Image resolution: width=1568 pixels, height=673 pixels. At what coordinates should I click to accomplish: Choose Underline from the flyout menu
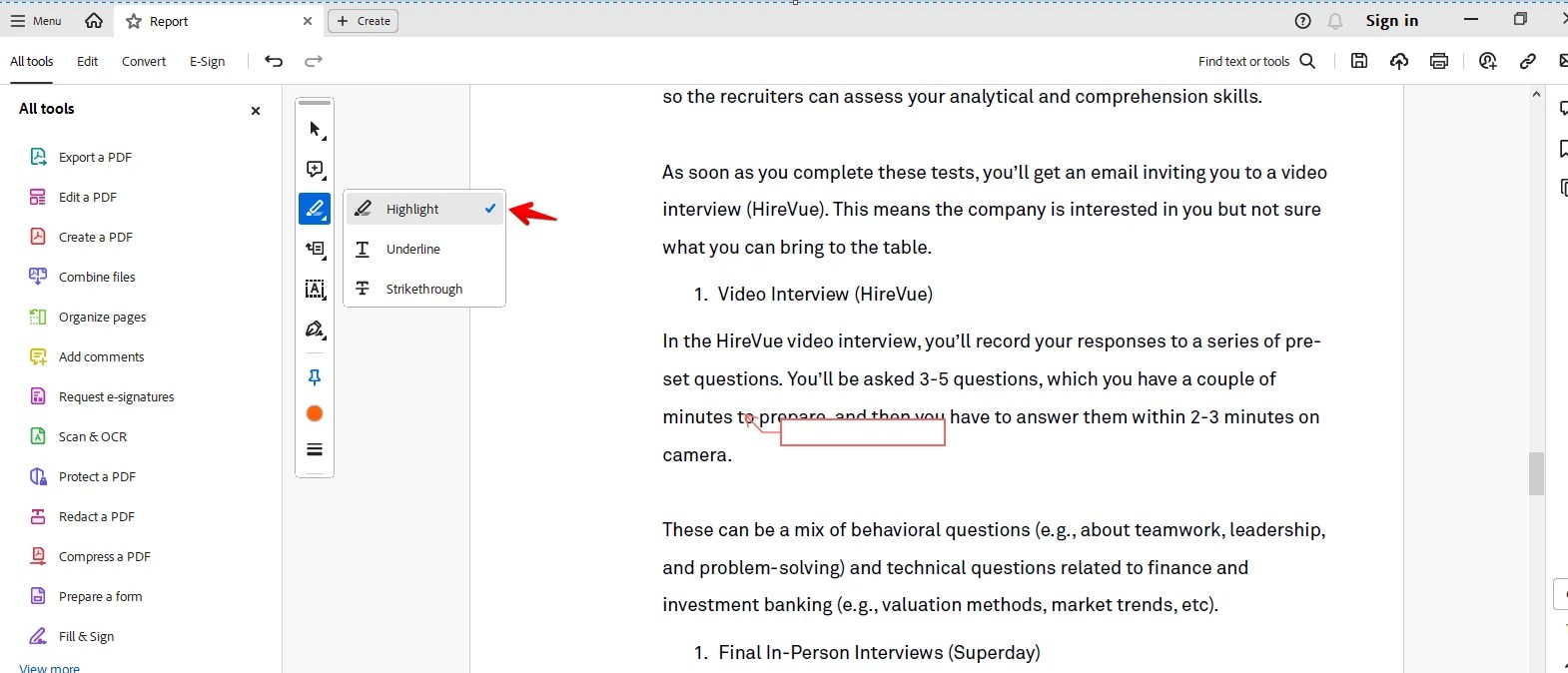424,249
